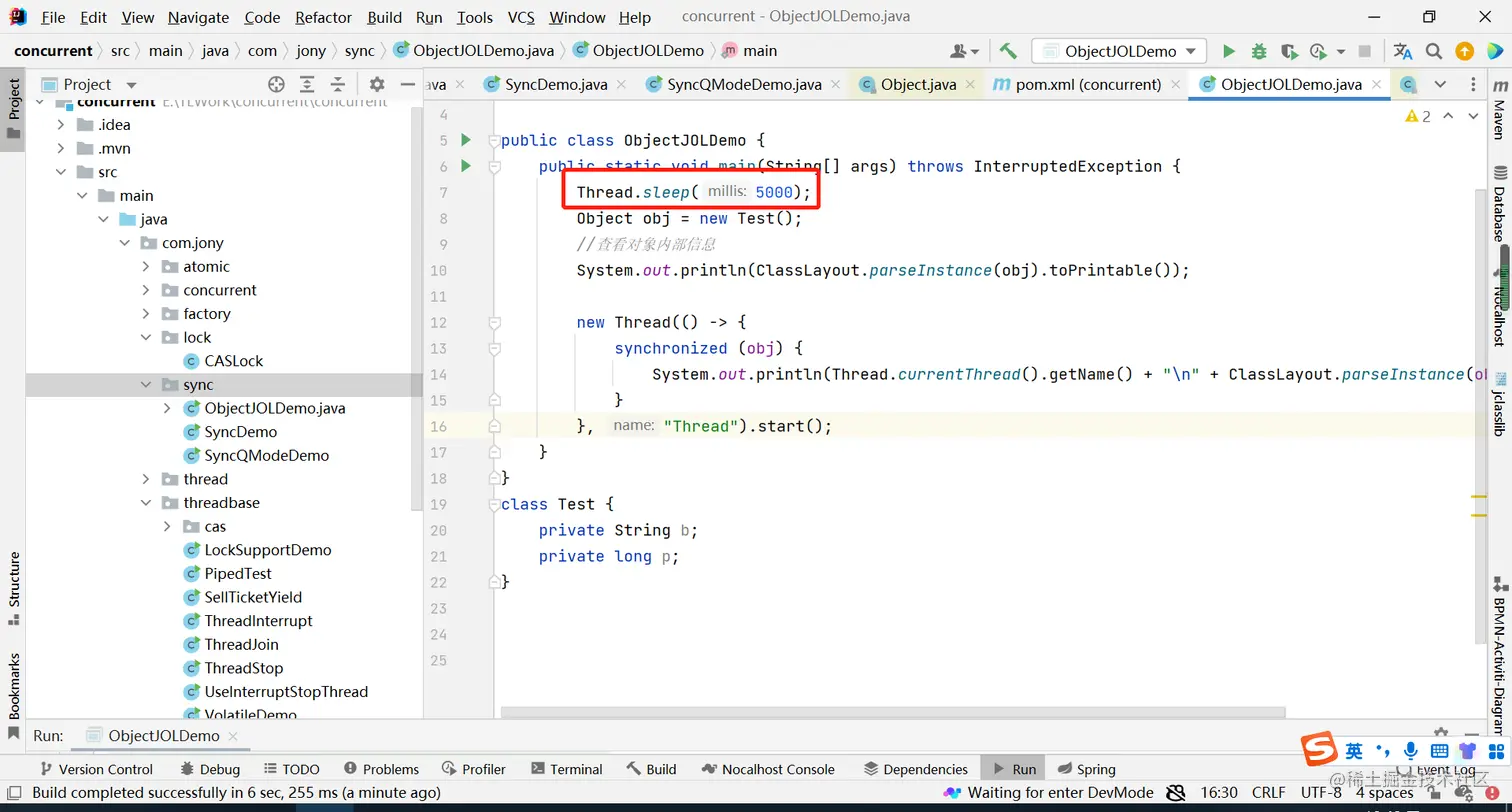This screenshot has height=812, width=1512.
Task: Click UTF-8 encoding in status bar
Action: 1321,792
